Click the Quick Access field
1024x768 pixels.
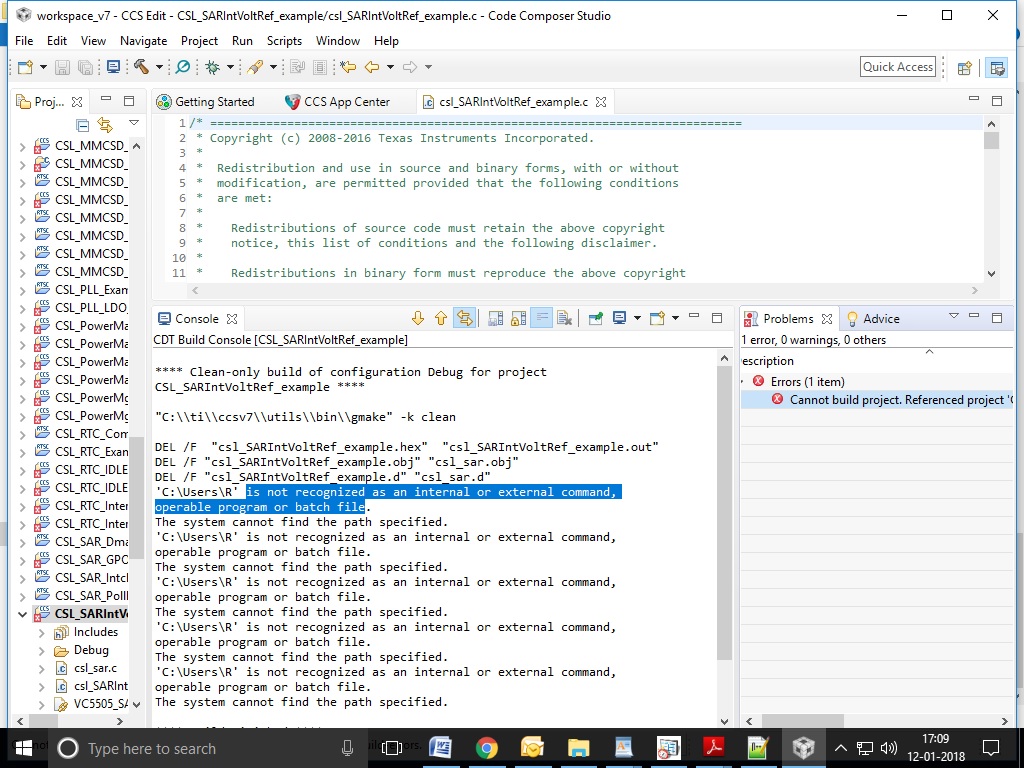[898, 67]
